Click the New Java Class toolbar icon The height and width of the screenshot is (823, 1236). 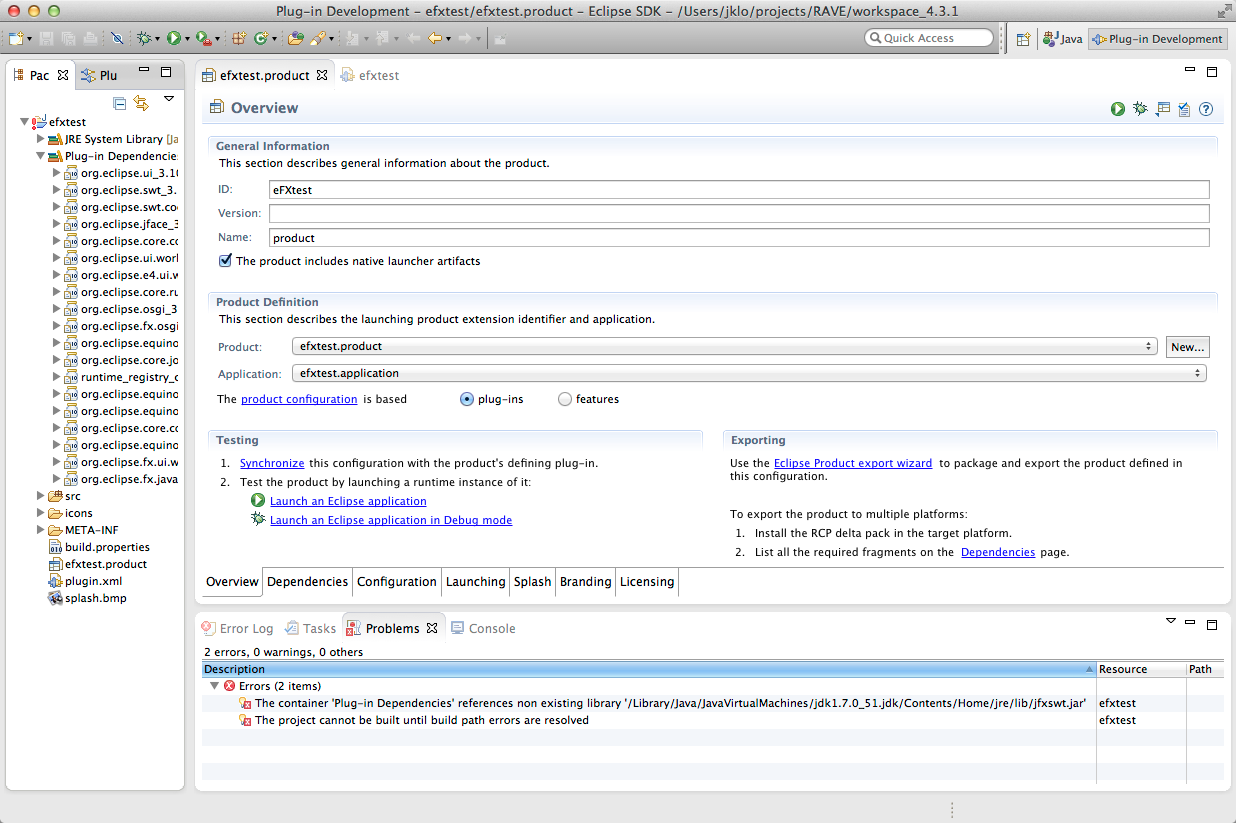[260, 38]
